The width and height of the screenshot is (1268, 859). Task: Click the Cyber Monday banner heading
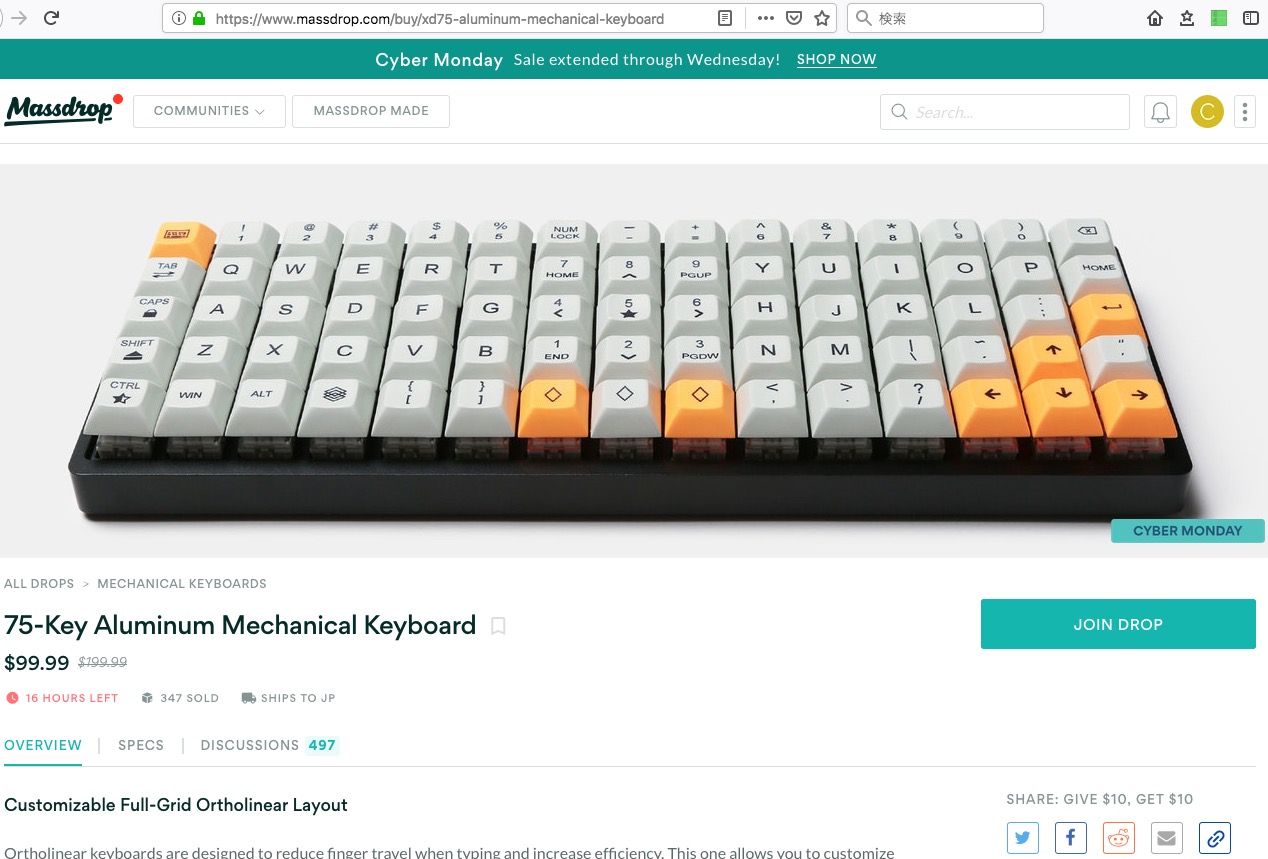439,60
